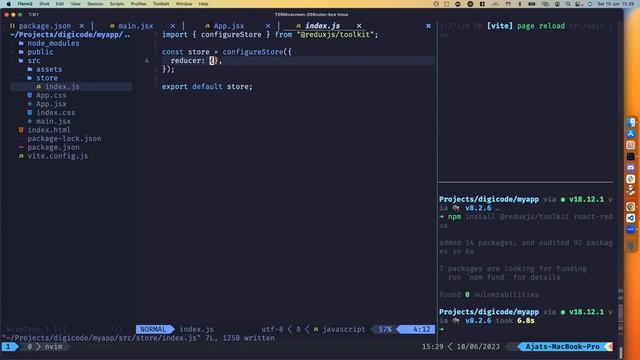Click the menu bar date and time
Image resolution: width=640 pixels, height=360 pixels.
[616, 4]
